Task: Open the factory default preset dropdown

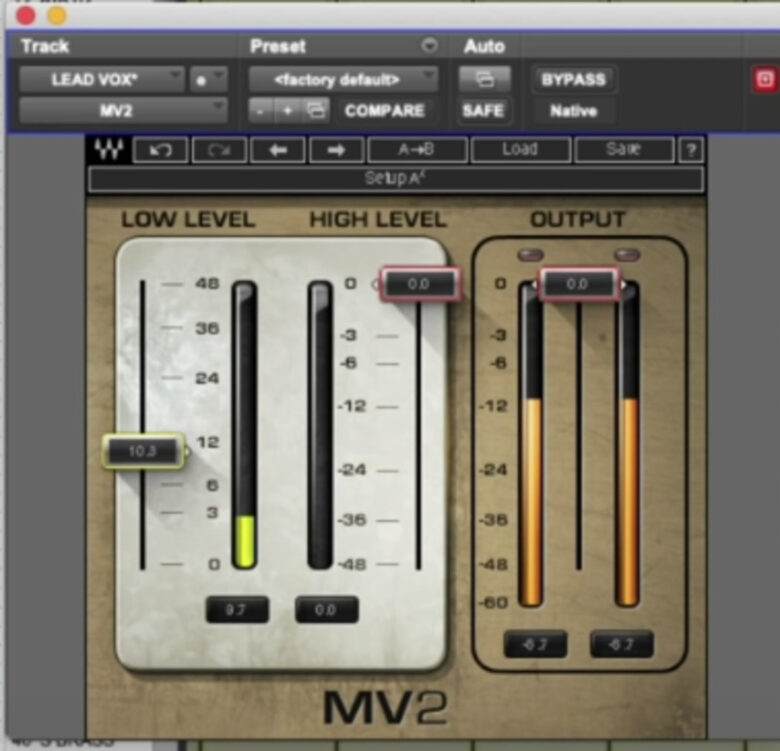Action: pos(343,80)
